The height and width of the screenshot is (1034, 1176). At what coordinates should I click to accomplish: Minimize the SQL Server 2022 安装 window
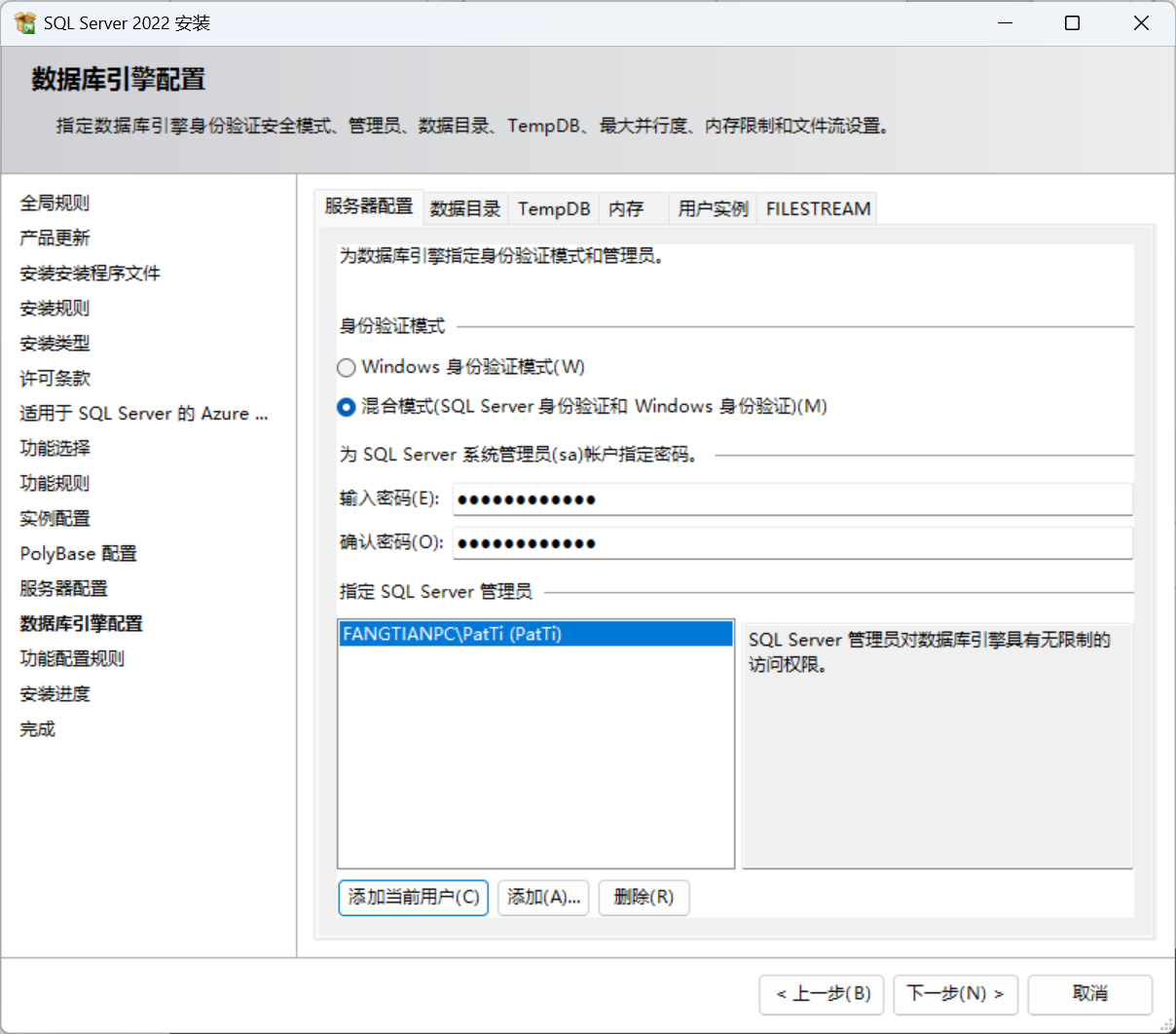[x=1006, y=22]
